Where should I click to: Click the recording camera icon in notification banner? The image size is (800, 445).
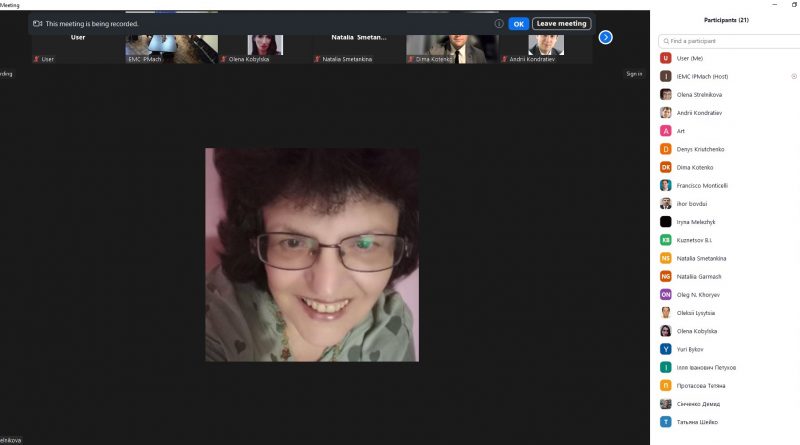coord(38,23)
